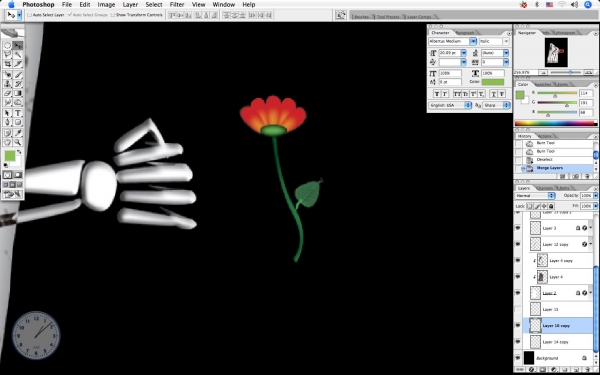600x375 pixels.
Task: Switch to the Histogram tab
Action: coord(566,33)
